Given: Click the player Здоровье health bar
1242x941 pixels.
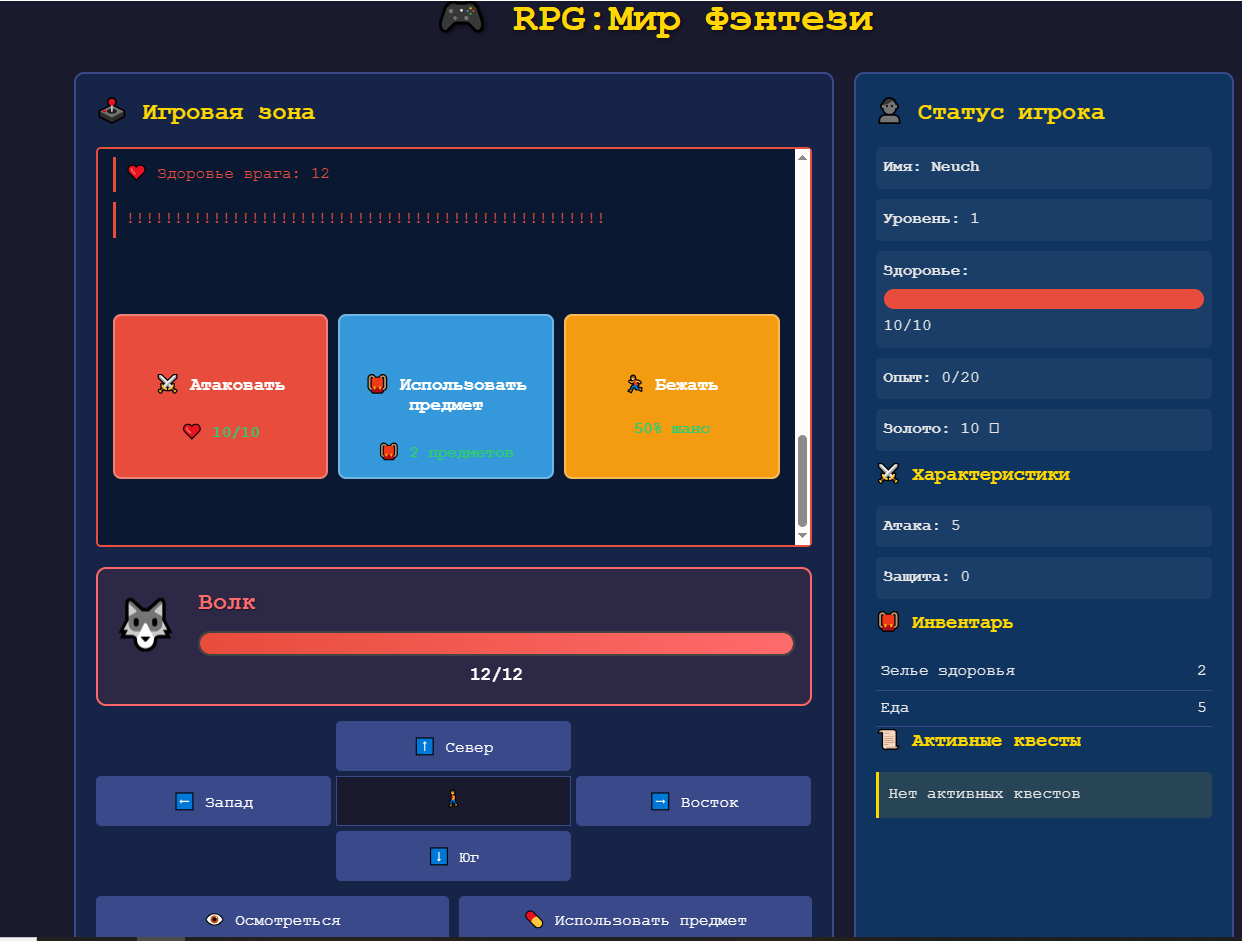Looking at the screenshot, I should 1043,299.
